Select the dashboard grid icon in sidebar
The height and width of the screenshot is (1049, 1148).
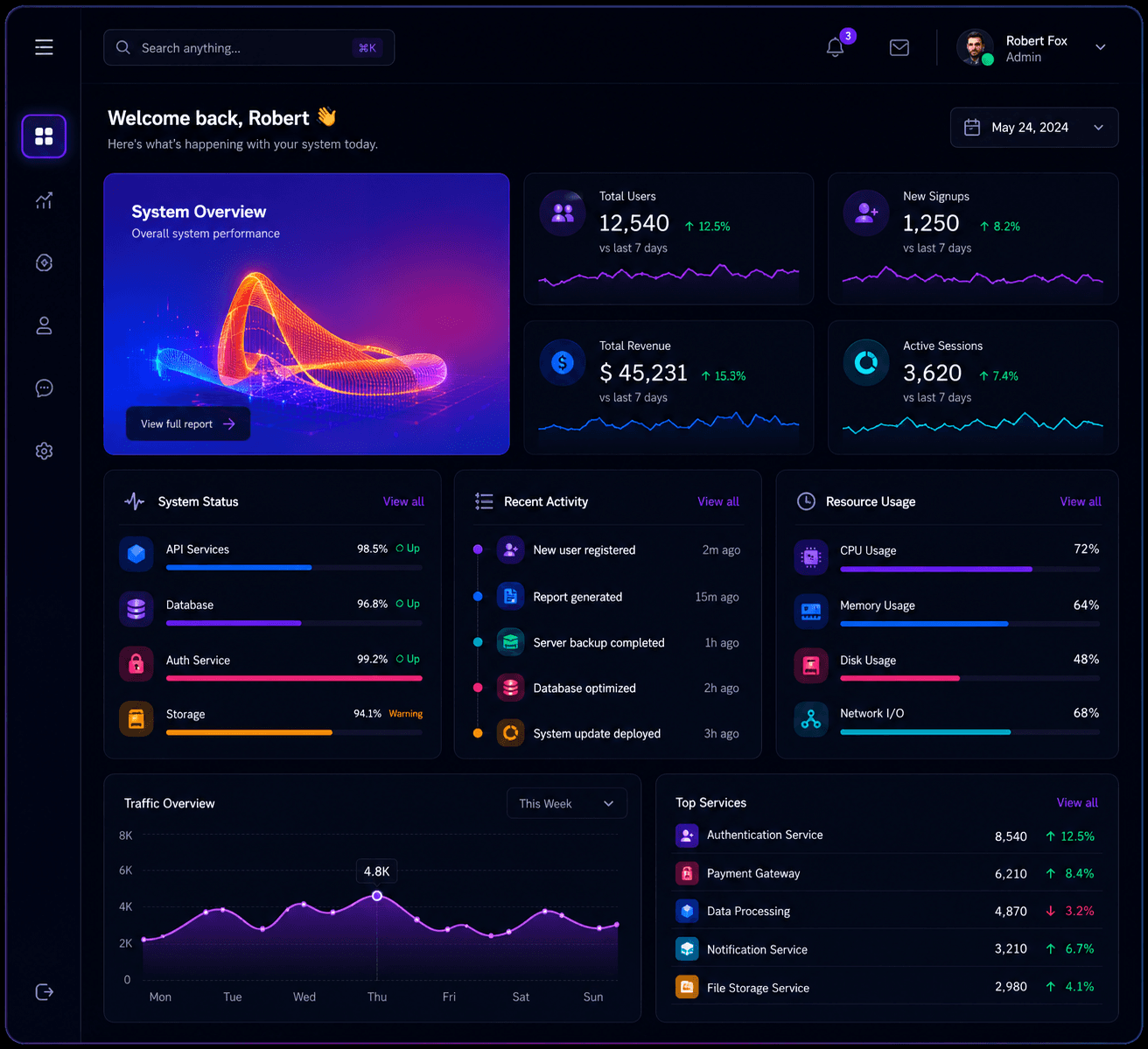click(x=44, y=136)
